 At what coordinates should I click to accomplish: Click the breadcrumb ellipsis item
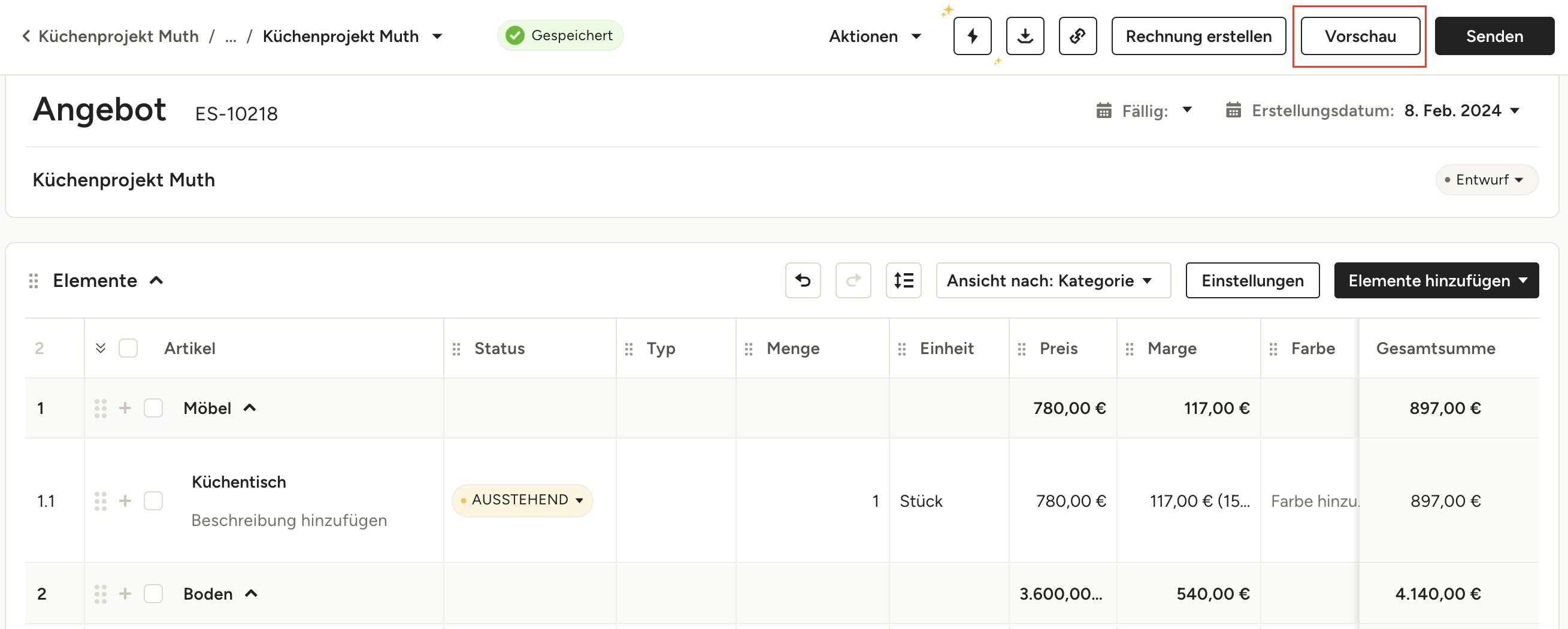point(231,37)
